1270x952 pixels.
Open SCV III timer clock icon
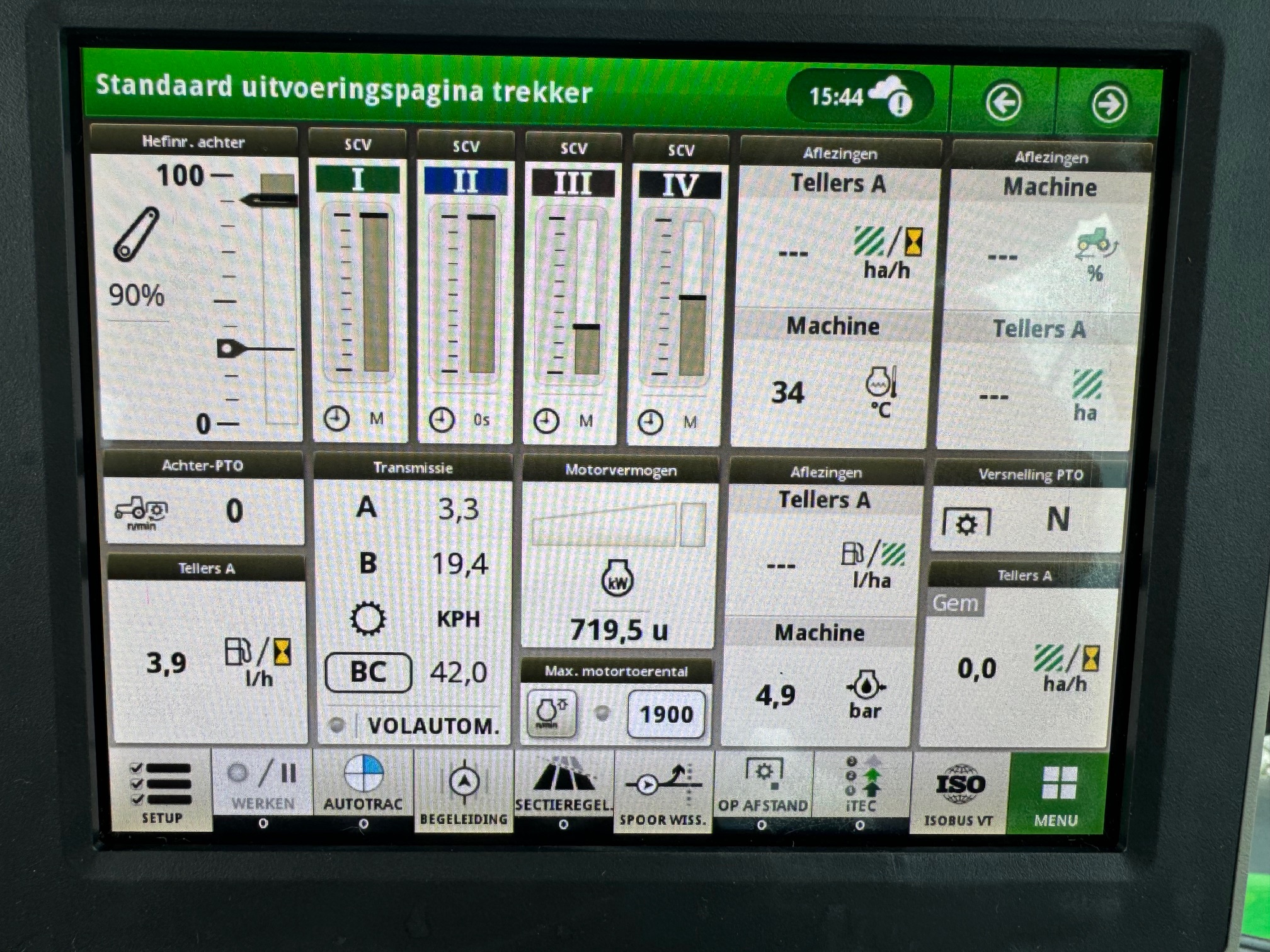546,421
